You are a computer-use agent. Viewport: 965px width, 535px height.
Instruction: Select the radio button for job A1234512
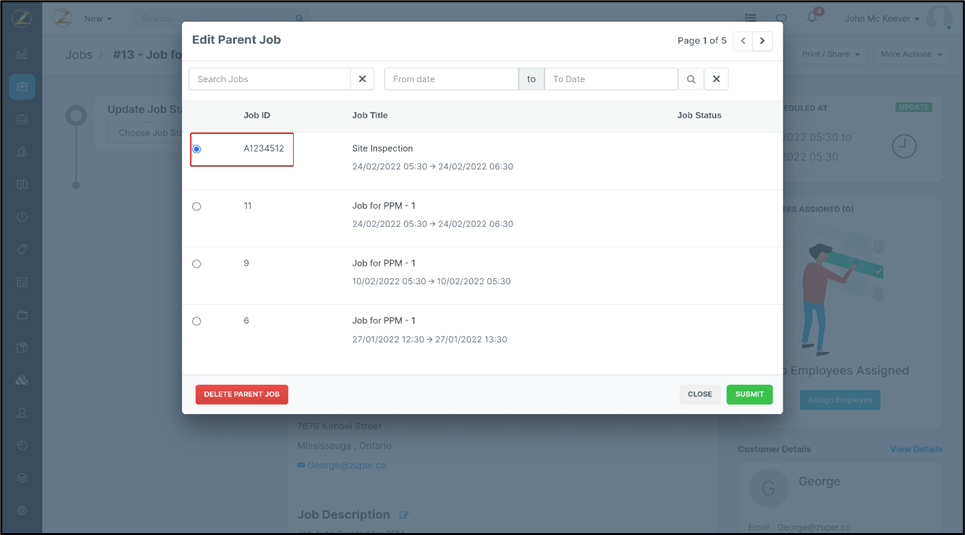coord(197,149)
